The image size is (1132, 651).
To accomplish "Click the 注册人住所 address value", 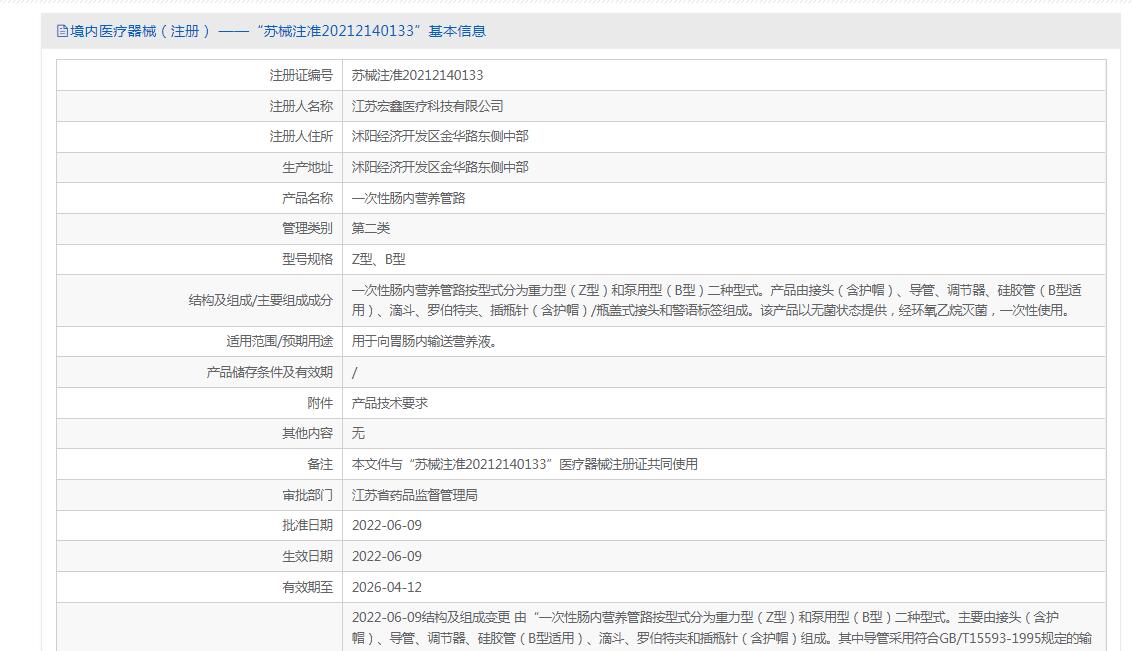I will pyautogui.click(x=440, y=136).
